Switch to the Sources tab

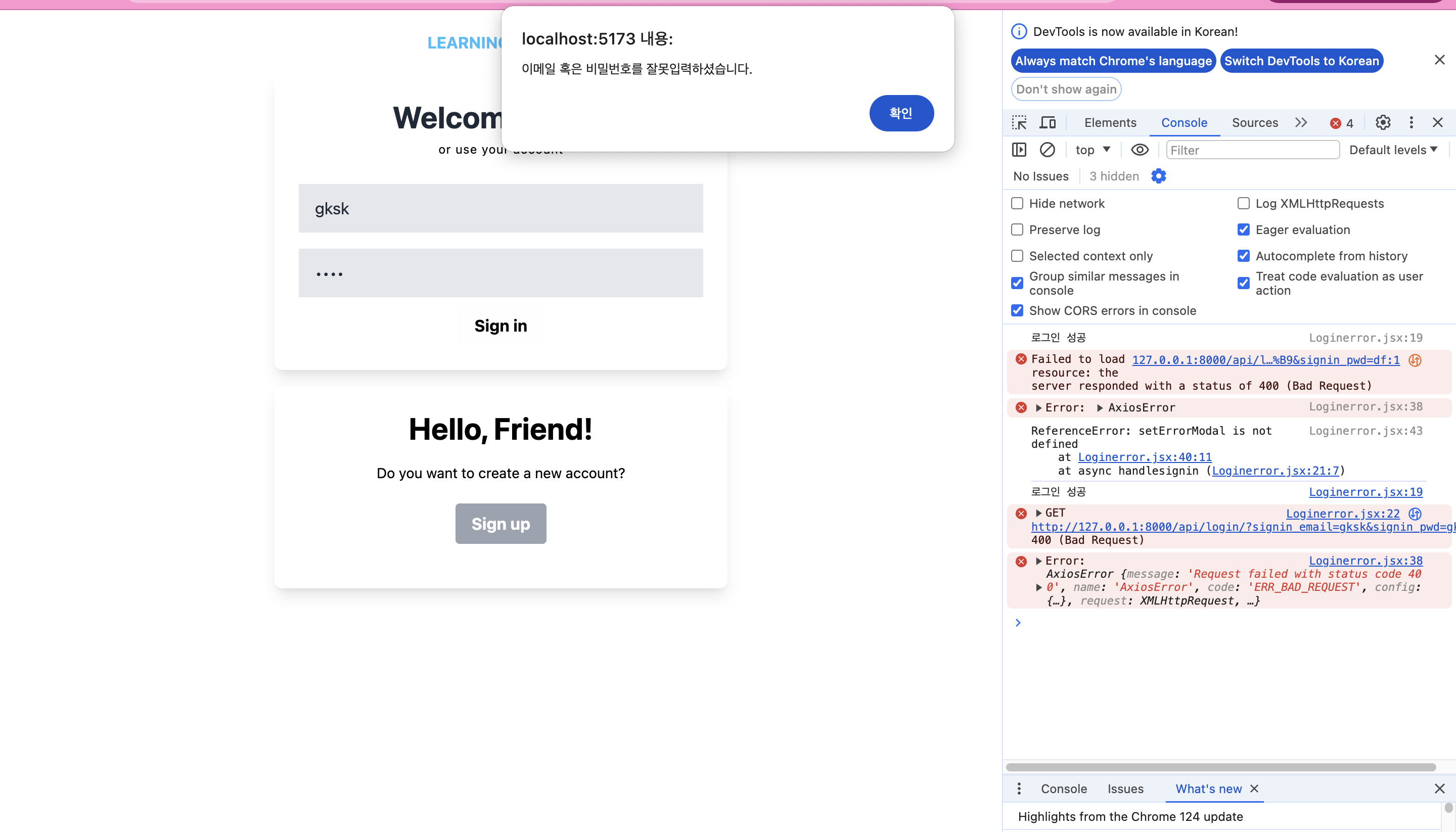point(1254,122)
